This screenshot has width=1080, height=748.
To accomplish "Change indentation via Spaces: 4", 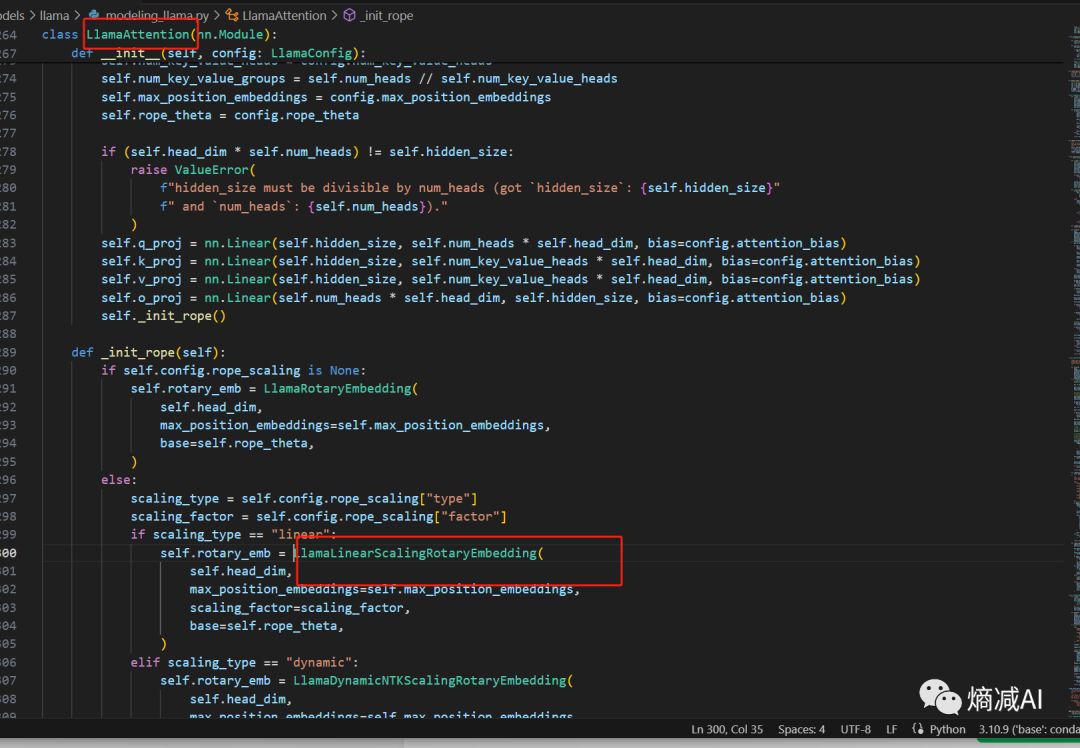I will coord(801,729).
